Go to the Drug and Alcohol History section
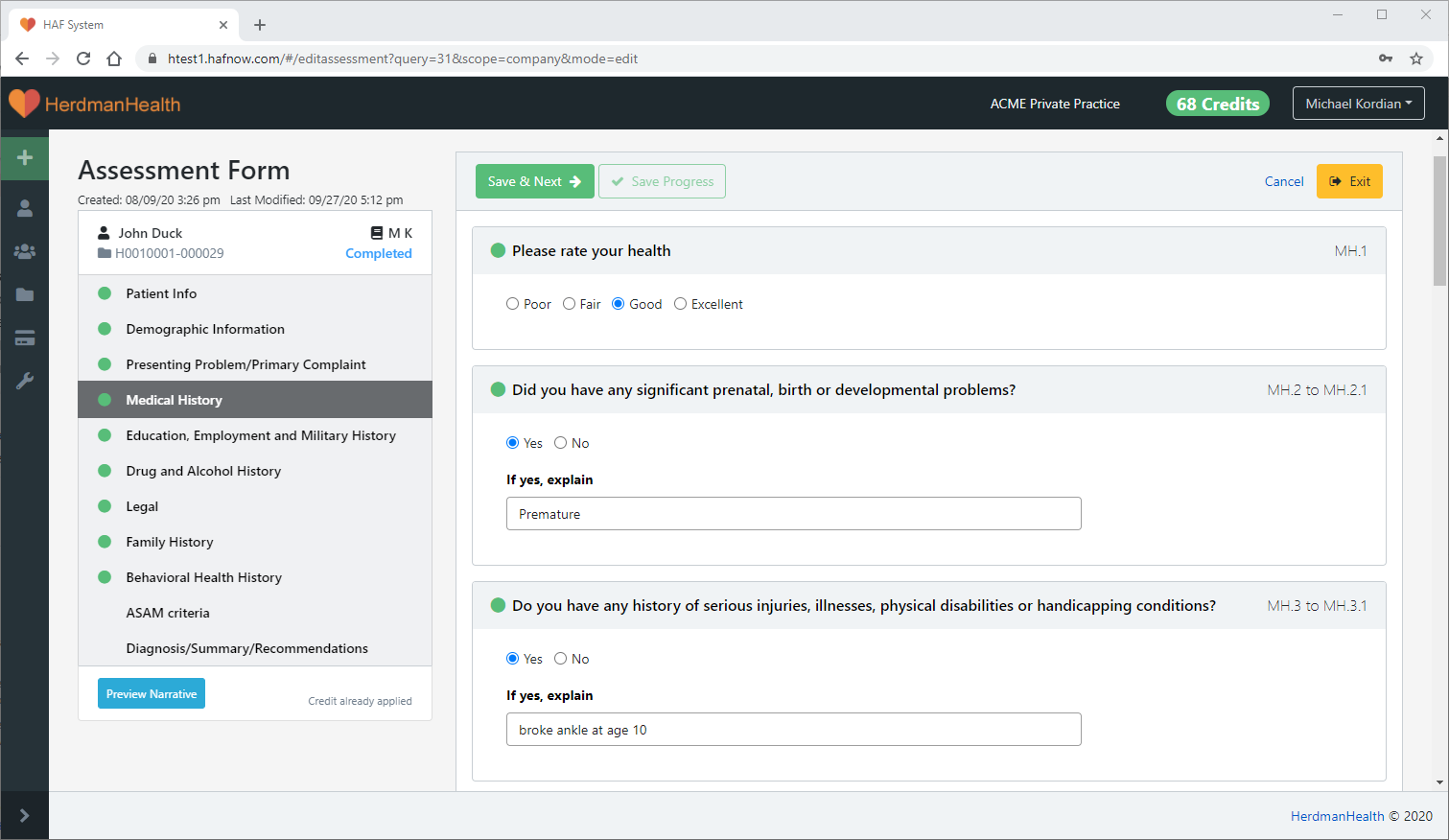 coord(203,471)
